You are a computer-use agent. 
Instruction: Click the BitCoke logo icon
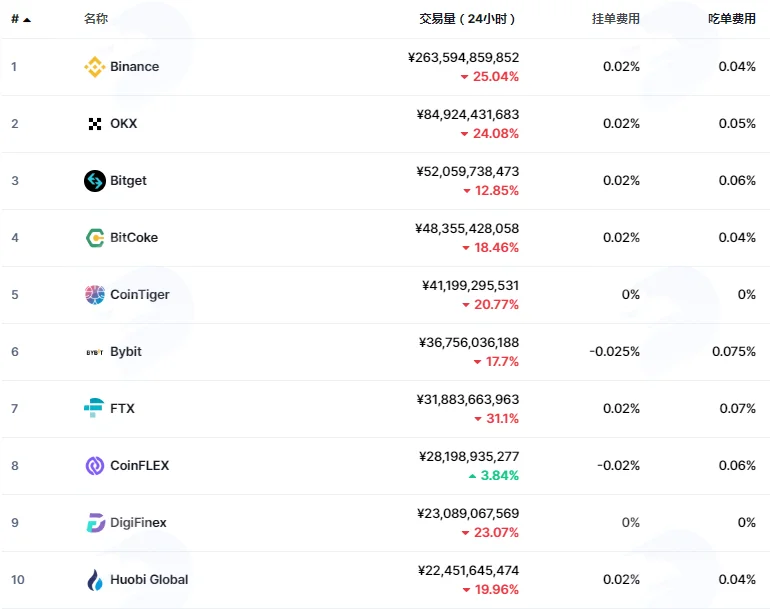pyautogui.click(x=95, y=238)
